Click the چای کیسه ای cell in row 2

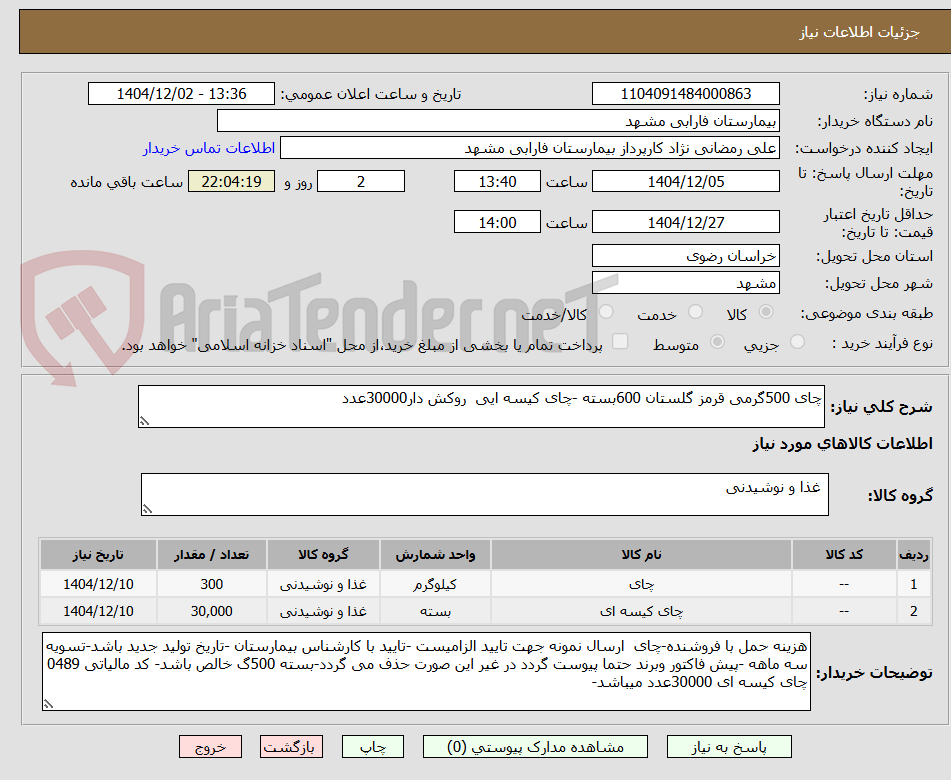pyautogui.click(x=641, y=611)
